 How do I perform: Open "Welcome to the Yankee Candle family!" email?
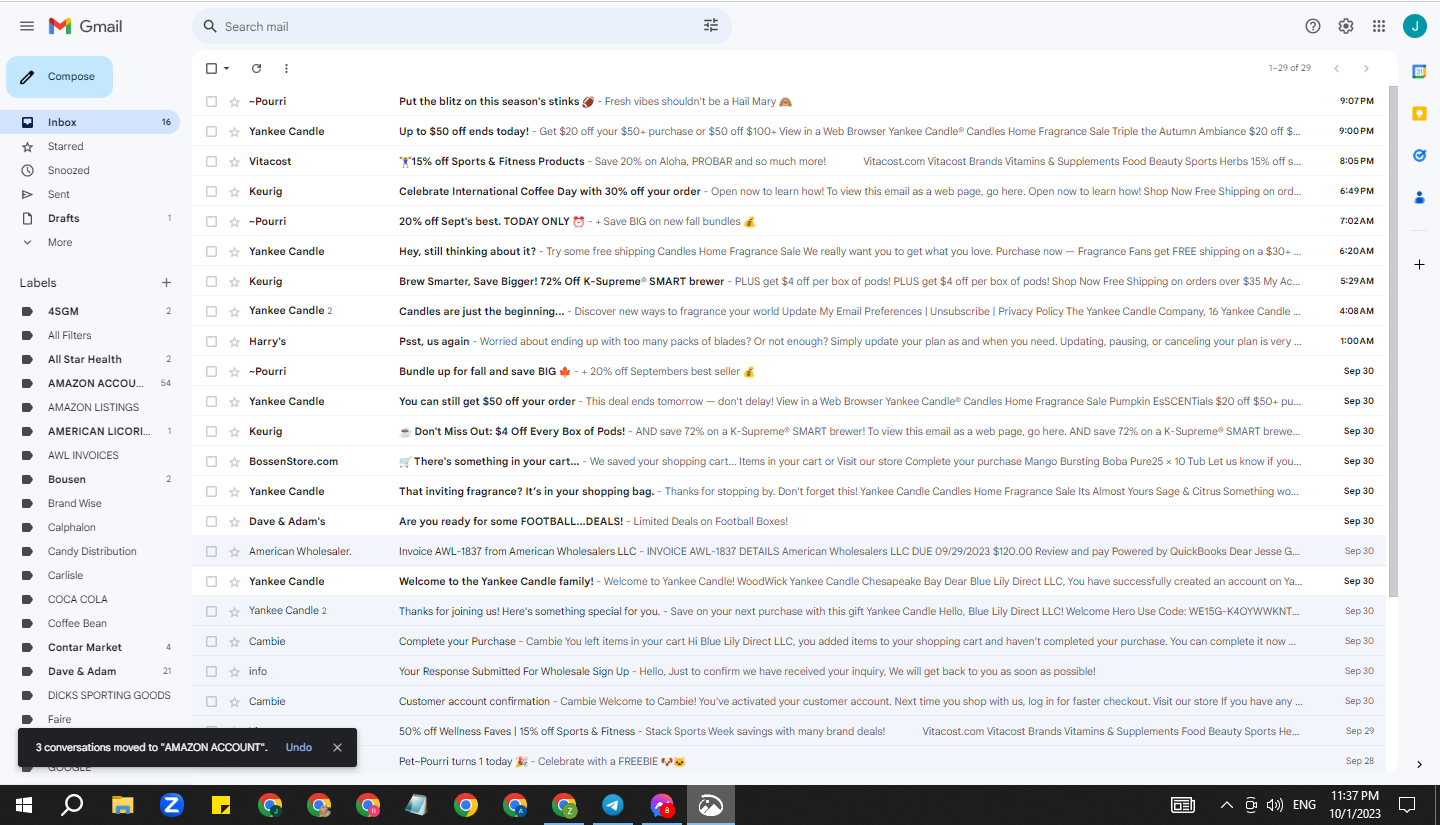click(790, 581)
